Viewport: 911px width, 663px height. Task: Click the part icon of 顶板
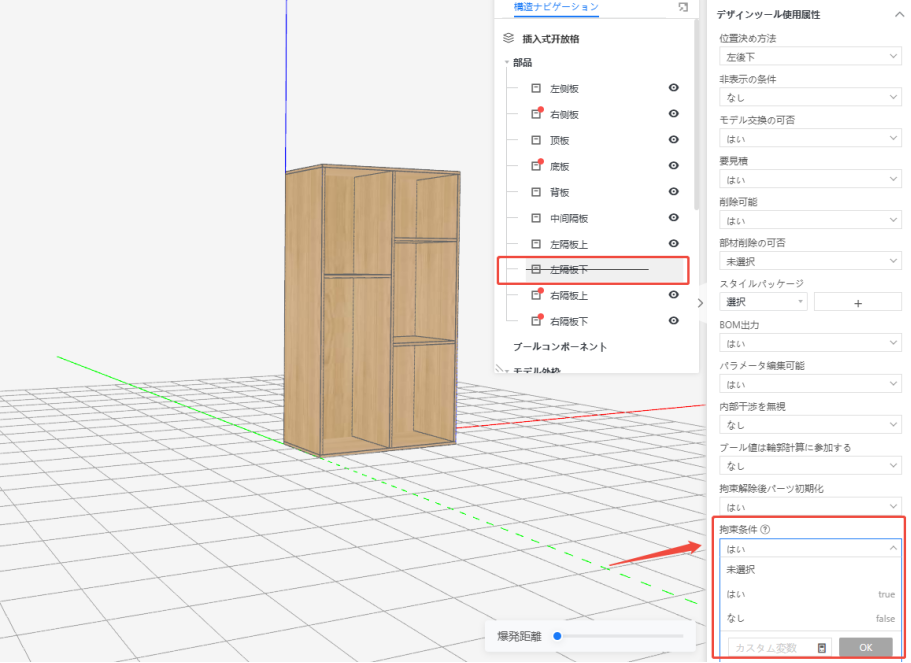(536, 140)
